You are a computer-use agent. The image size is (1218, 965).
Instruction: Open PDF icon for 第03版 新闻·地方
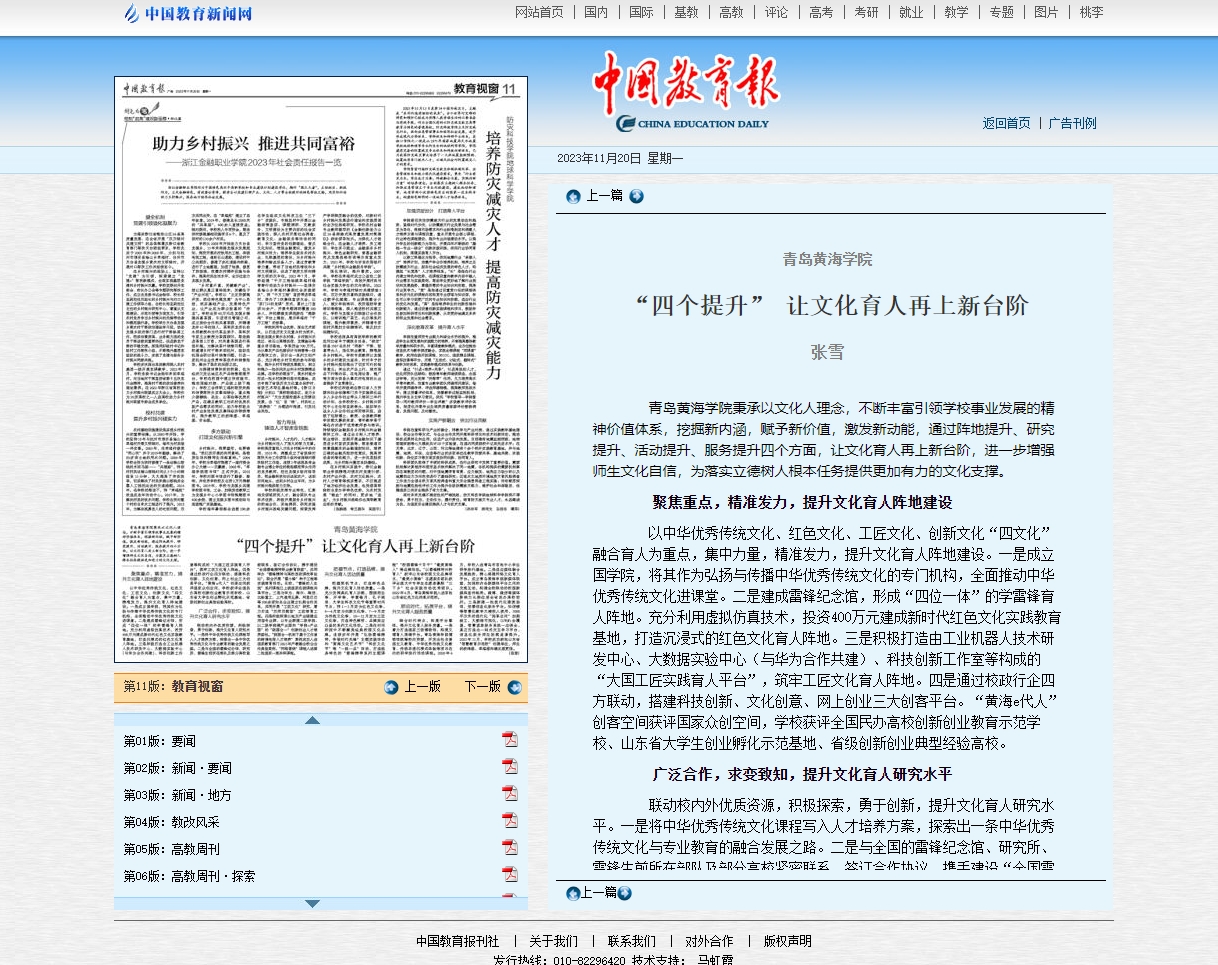click(x=510, y=794)
